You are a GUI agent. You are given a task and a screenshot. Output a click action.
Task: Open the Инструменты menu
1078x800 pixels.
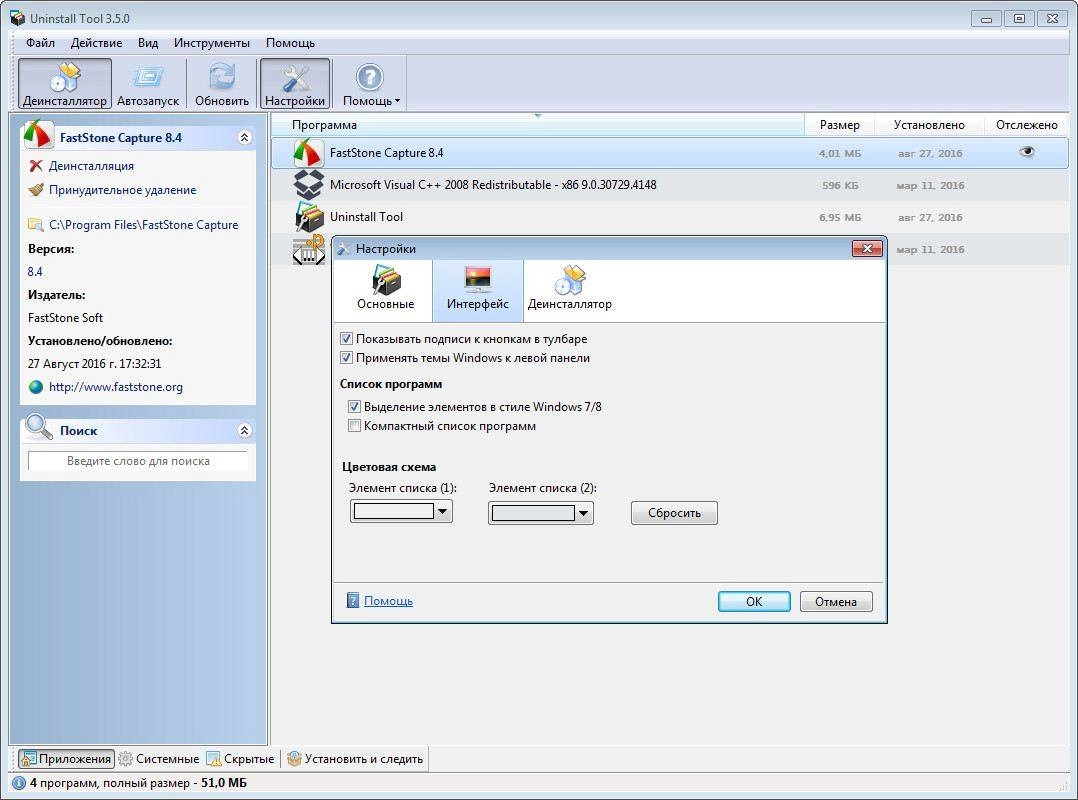click(212, 43)
